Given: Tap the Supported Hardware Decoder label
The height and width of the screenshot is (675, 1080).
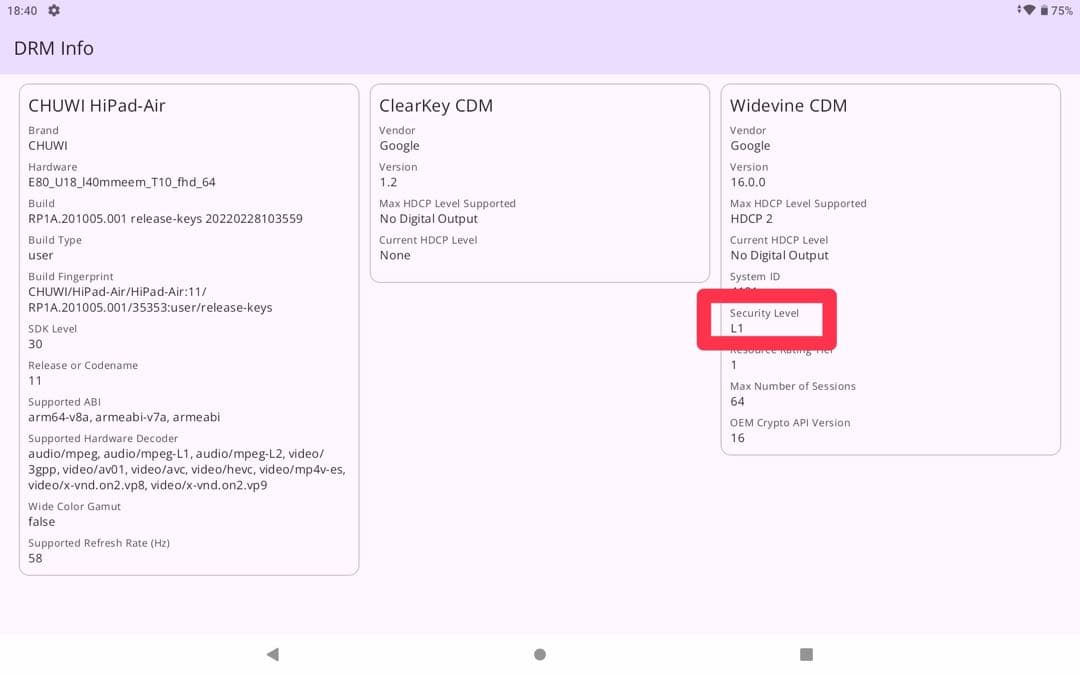Looking at the screenshot, I should [x=103, y=438].
